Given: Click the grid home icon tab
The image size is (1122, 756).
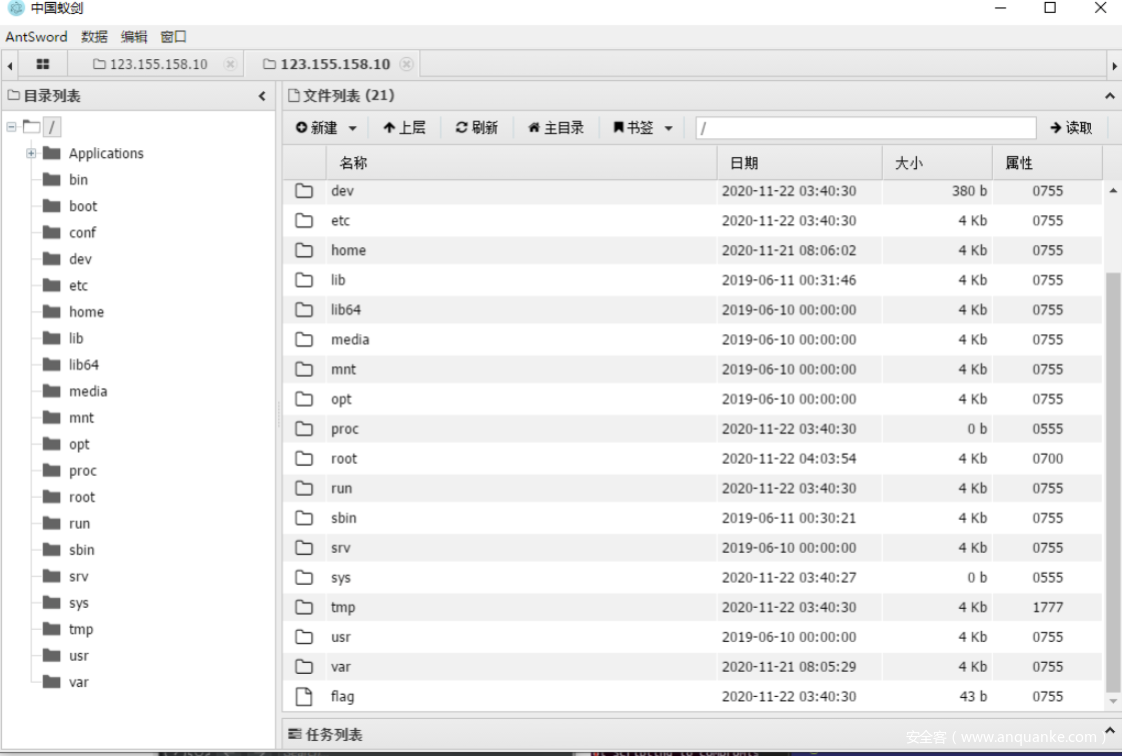Looking at the screenshot, I should click(x=42, y=64).
